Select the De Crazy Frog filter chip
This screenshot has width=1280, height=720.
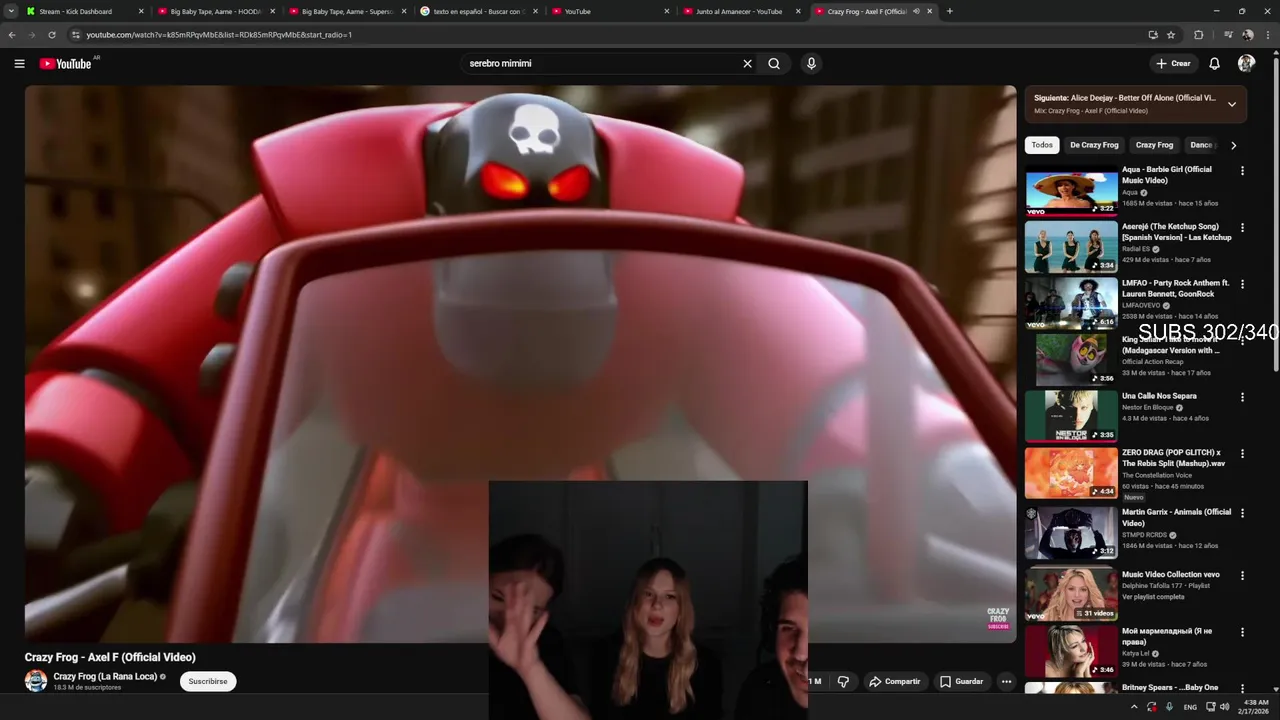click(x=1094, y=145)
